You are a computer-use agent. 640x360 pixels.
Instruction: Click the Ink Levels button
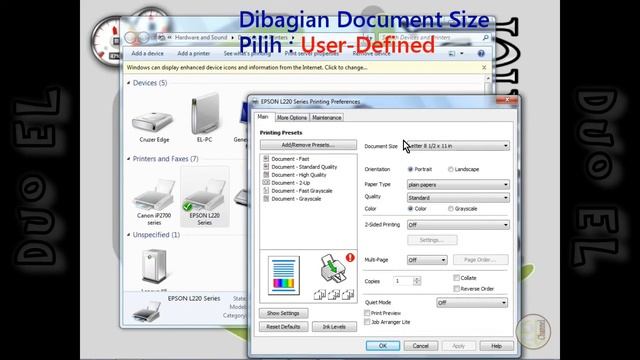click(x=334, y=327)
